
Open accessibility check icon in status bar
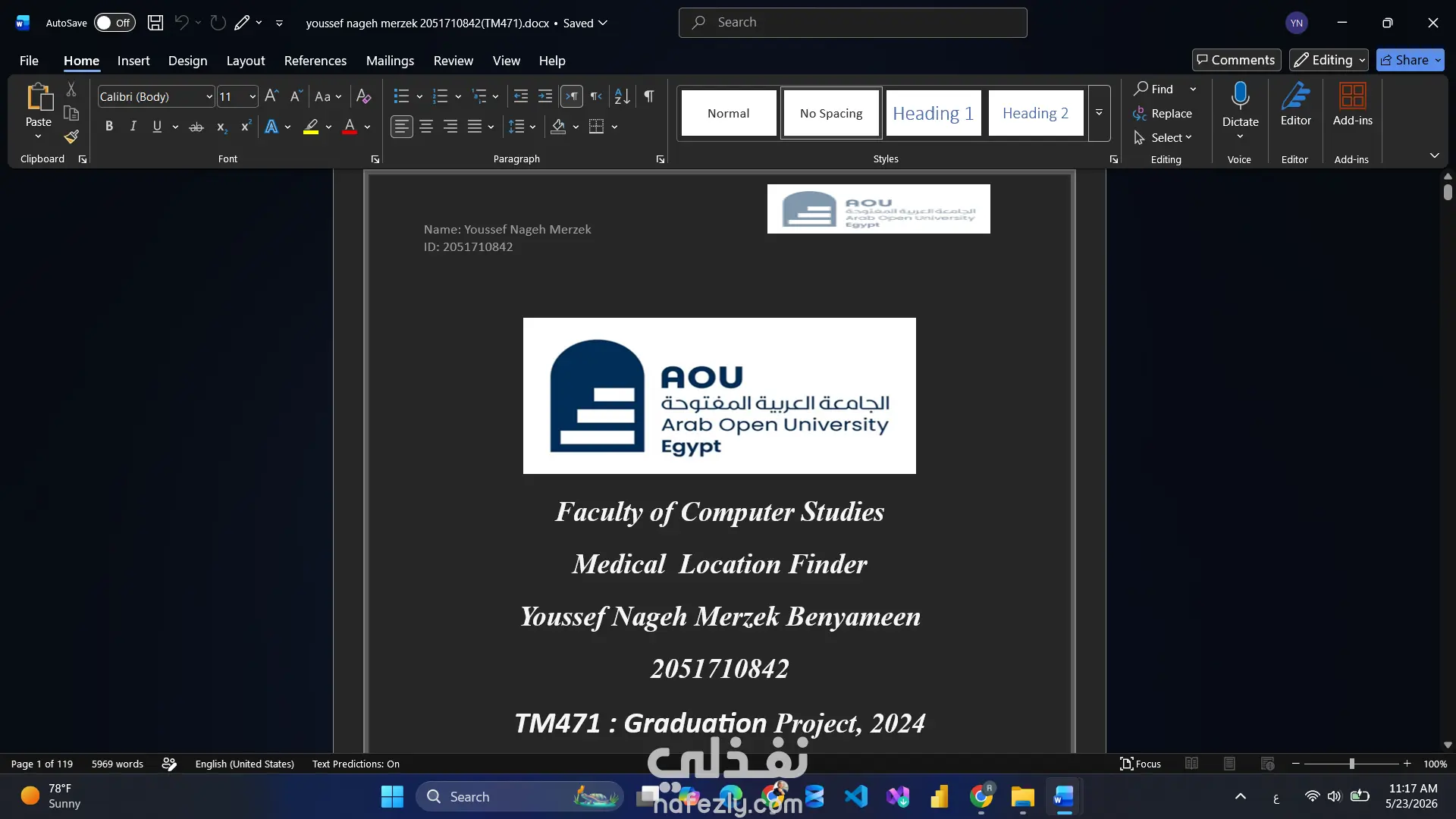(169, 764)
